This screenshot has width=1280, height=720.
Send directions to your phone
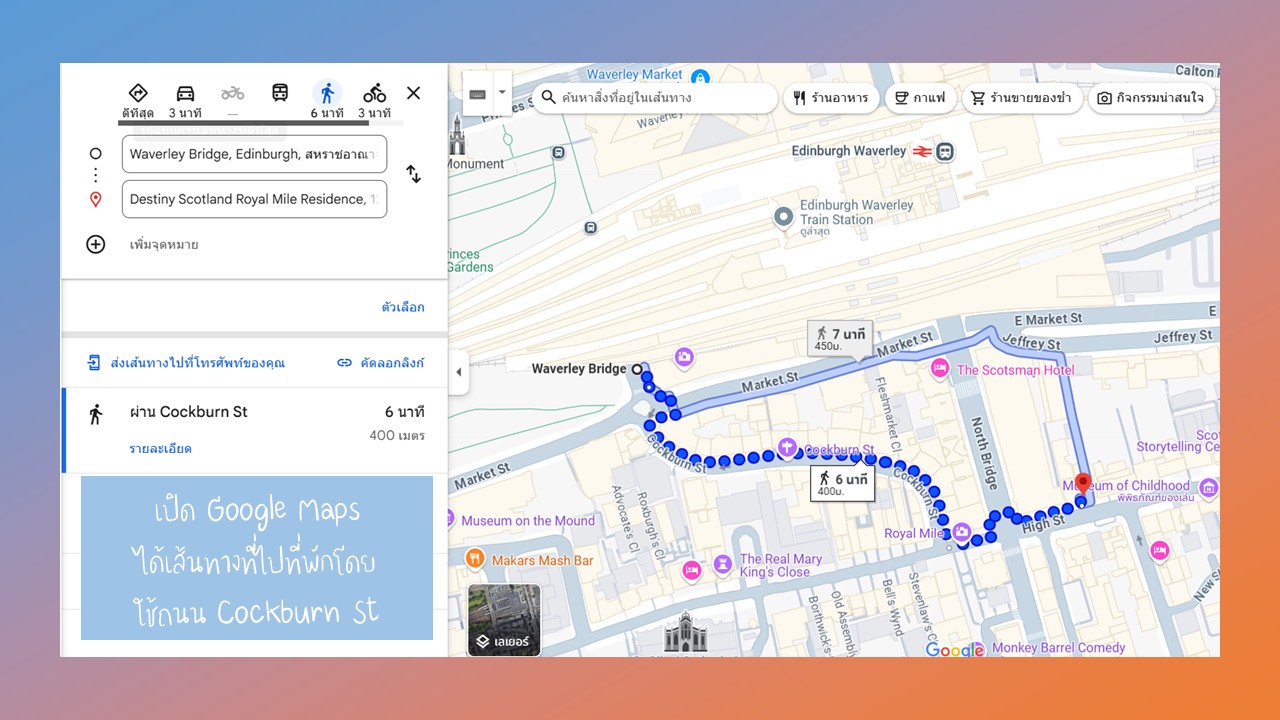(186, 363)
